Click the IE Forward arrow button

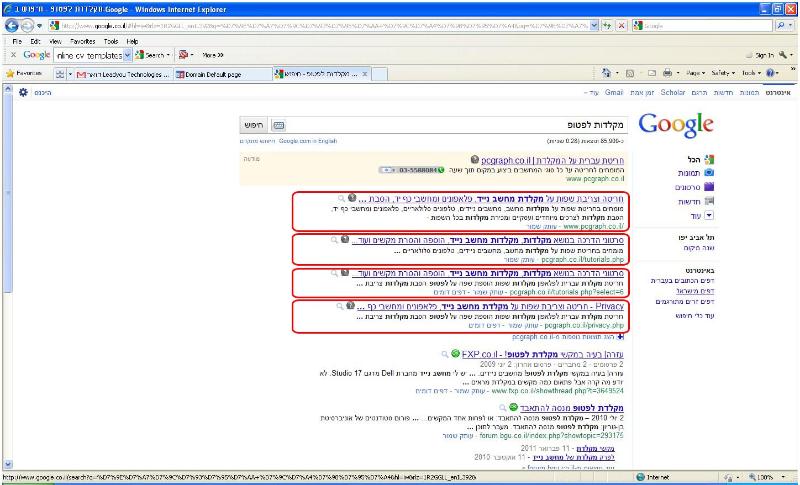(27, 25)
